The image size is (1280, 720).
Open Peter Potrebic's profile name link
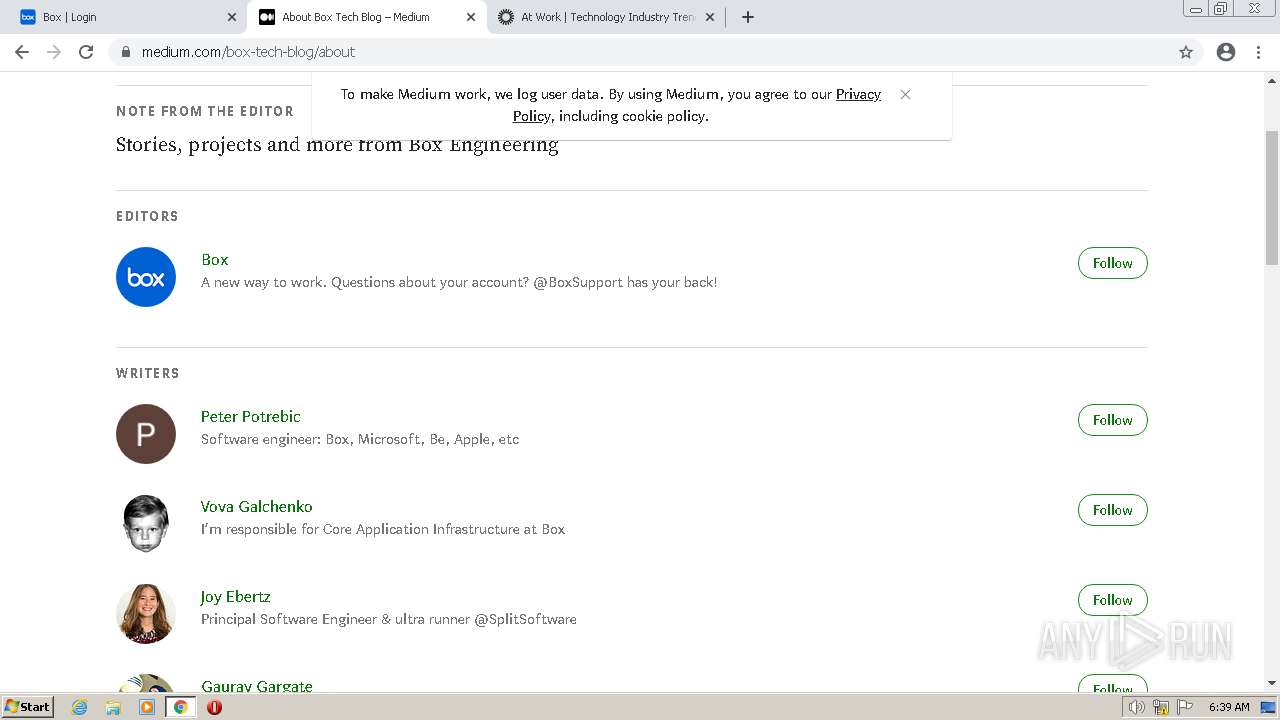point(251,416)
